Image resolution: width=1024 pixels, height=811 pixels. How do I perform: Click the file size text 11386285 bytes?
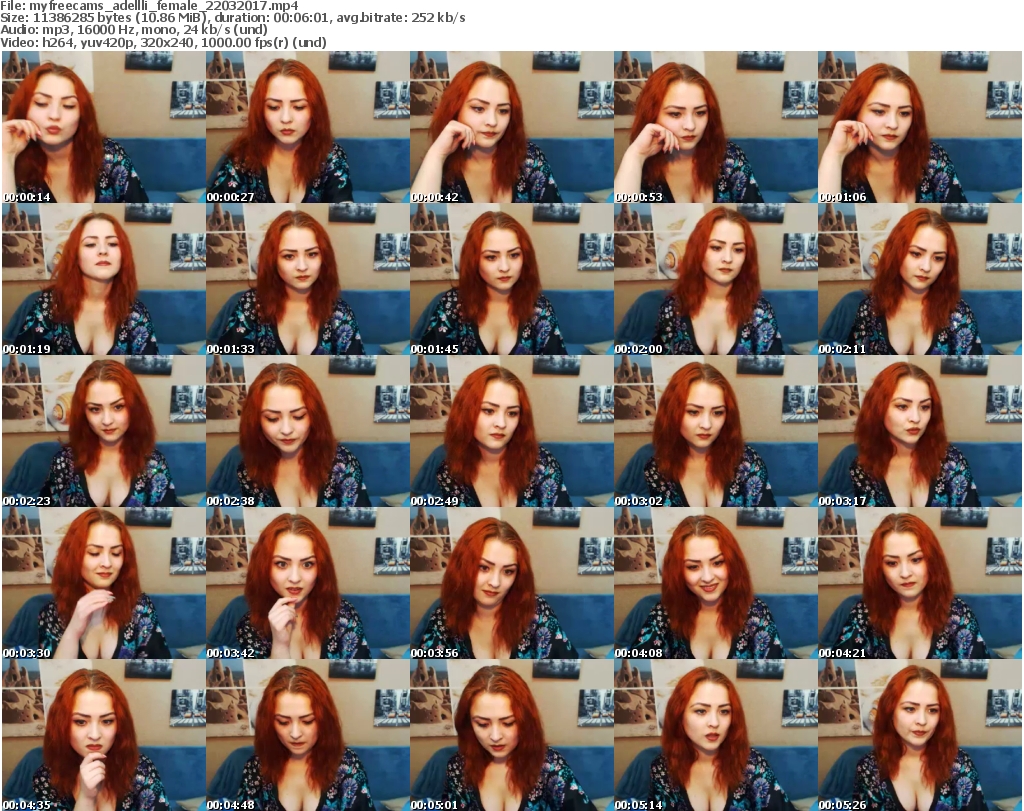[x=79, y=18]
